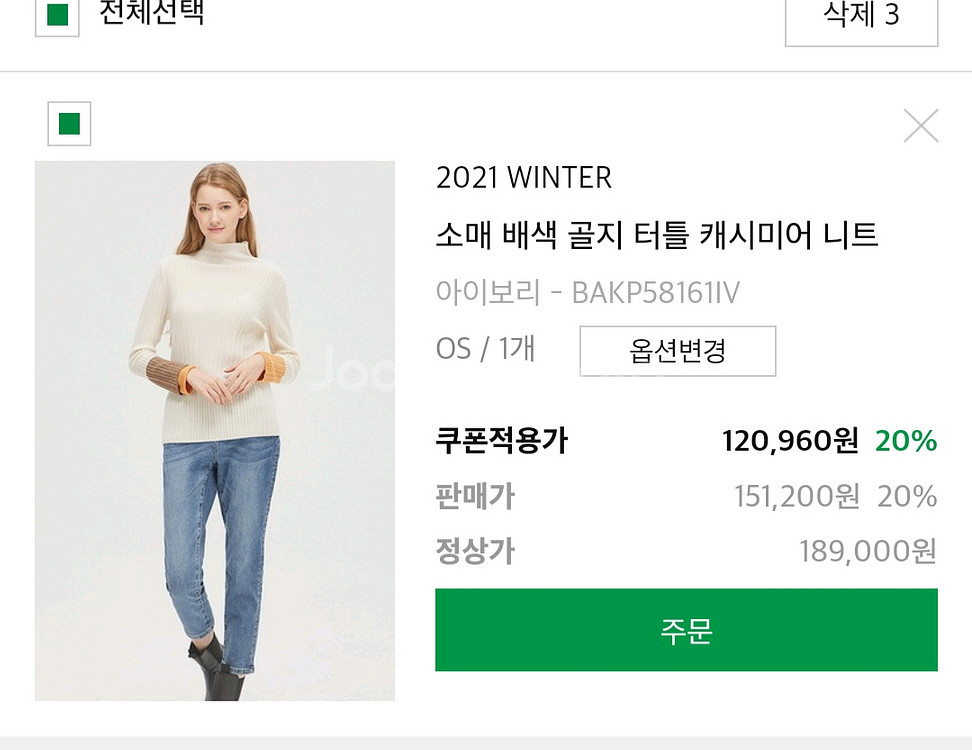Click the 판매가 151,200원 sale price
972x750 pixels.
click(x=797, y=496)
